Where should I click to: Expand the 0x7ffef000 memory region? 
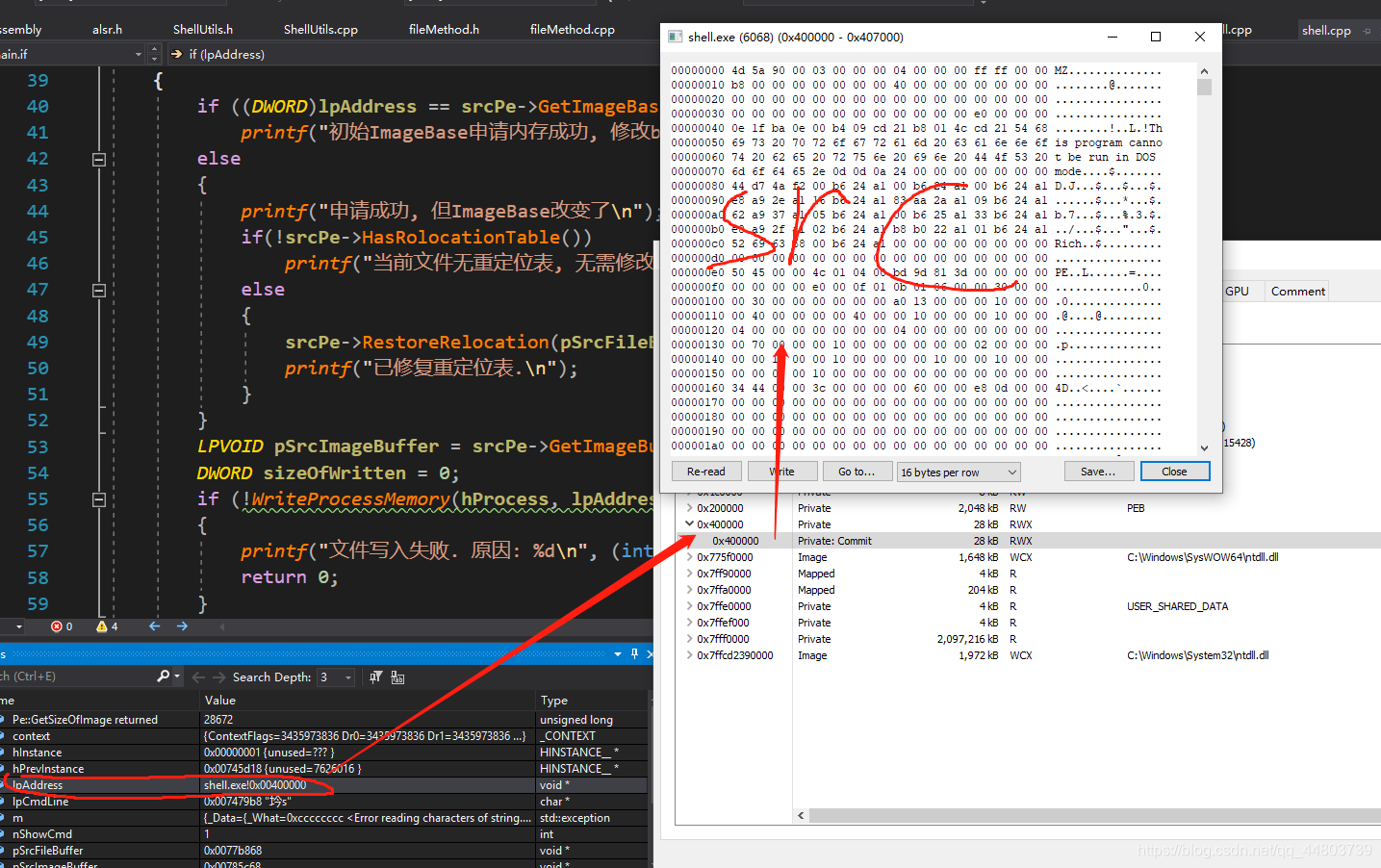click(x=689, y=623)
